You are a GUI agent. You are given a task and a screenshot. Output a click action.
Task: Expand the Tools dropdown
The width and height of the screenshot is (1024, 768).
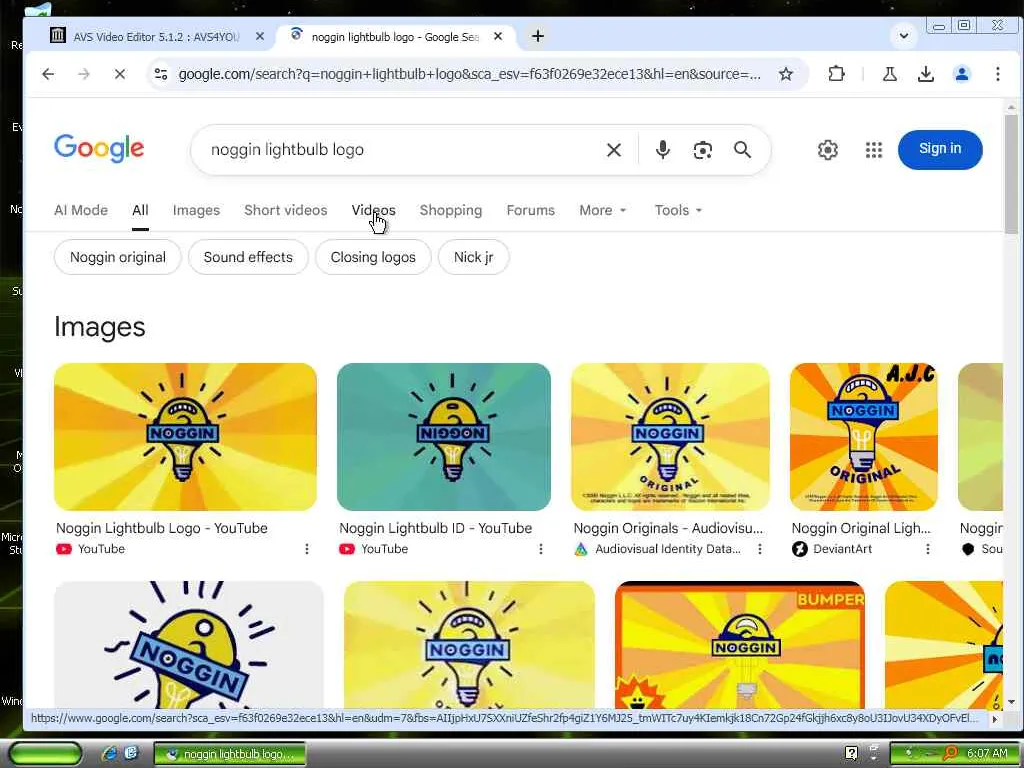pos(678,210)
